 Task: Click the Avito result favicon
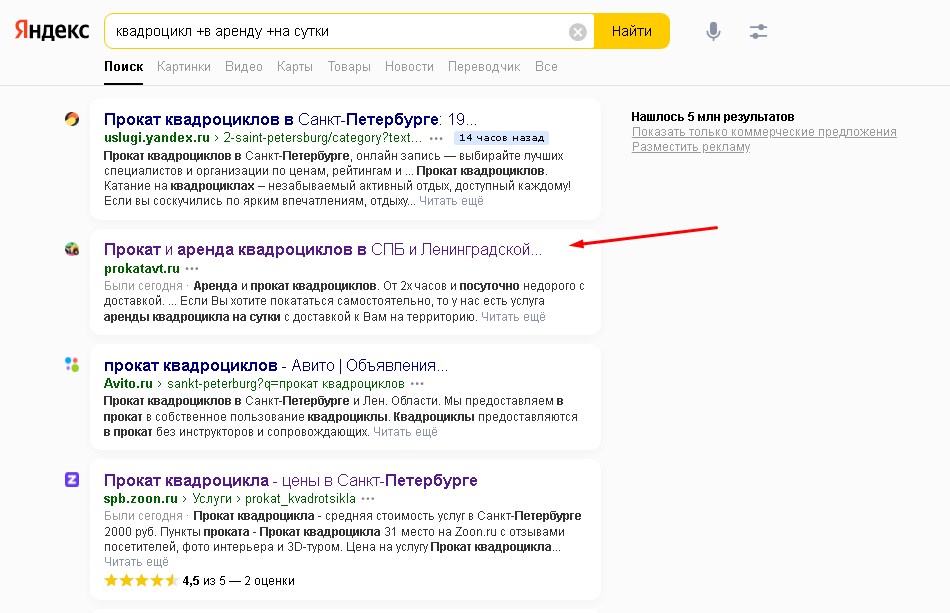71,364
